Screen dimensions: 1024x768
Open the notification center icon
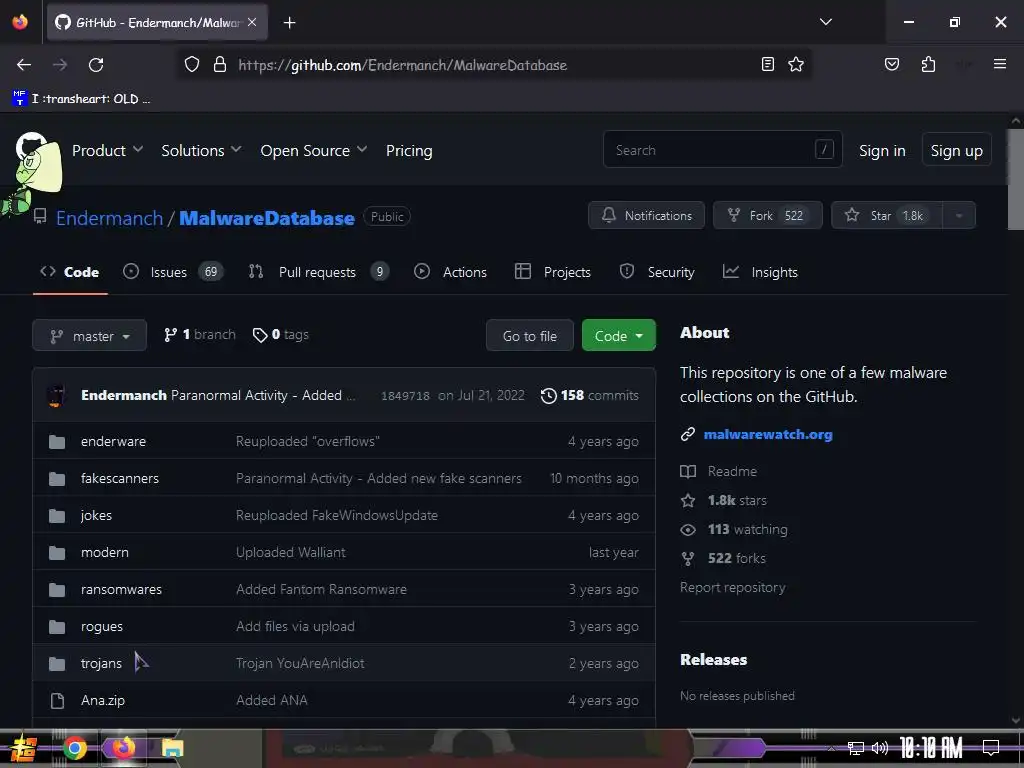(x=991, y=747)
